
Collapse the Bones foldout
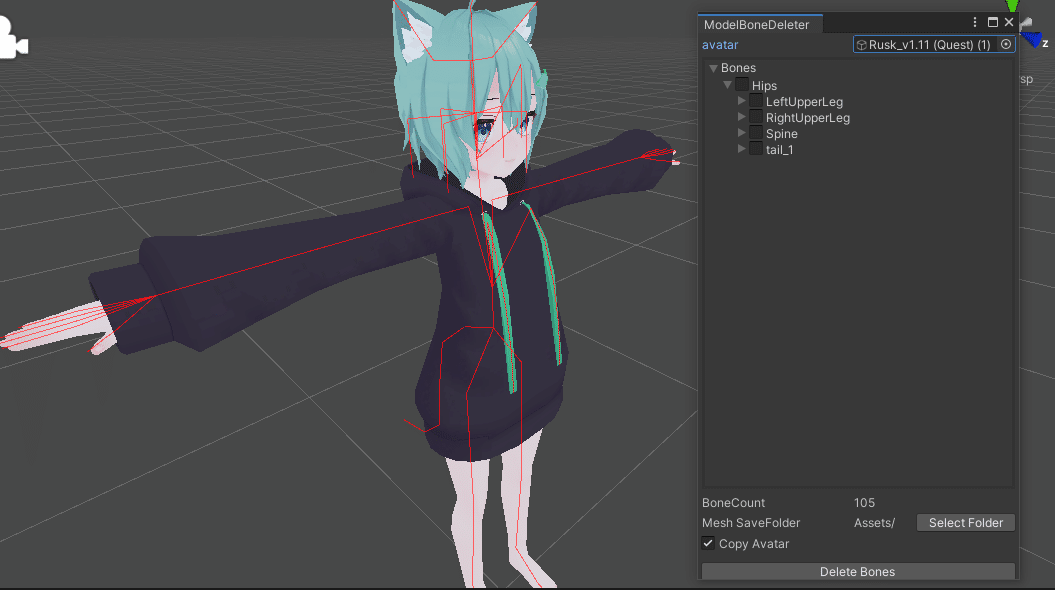pyautogui.click(x=713, y=68)
